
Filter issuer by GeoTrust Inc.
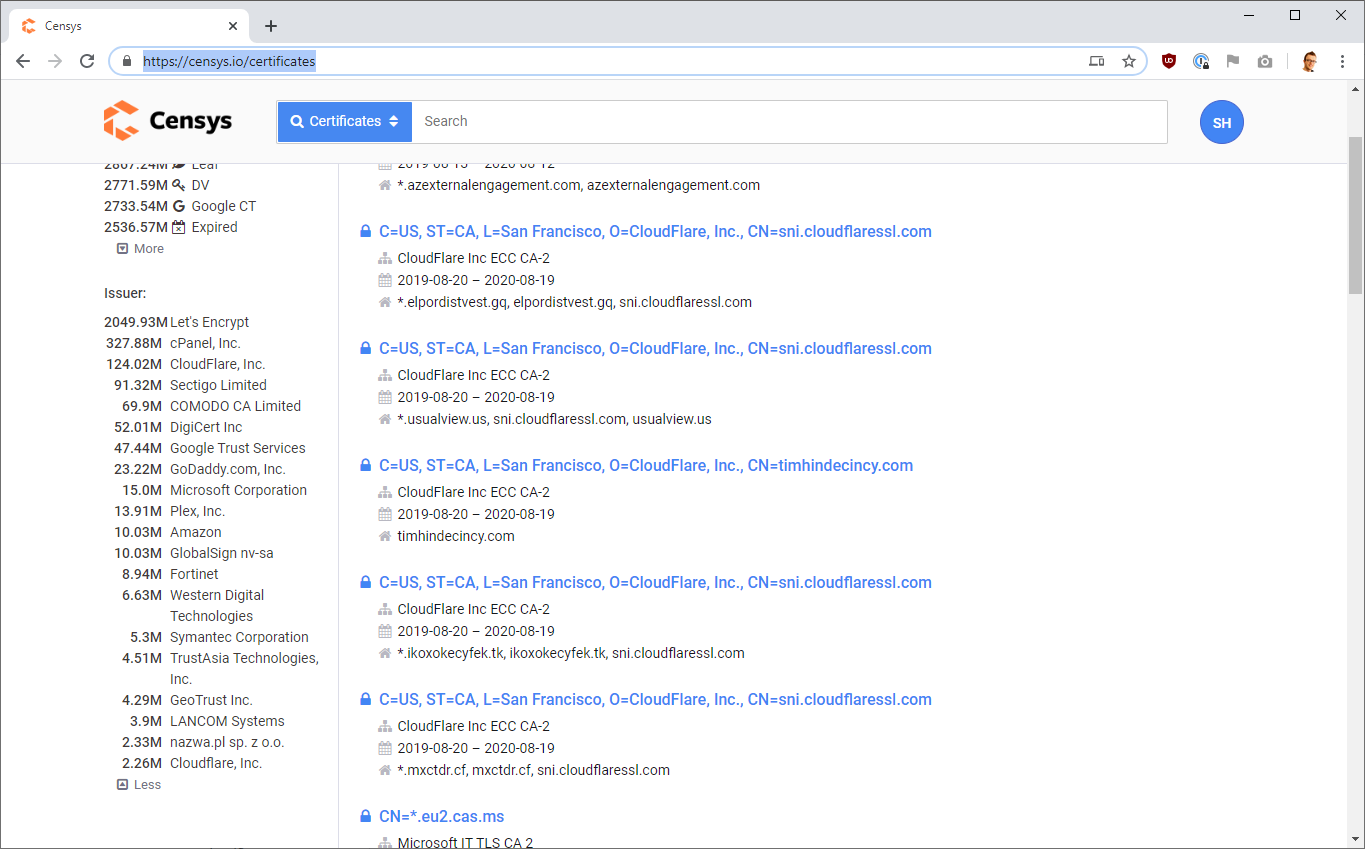[x=211, y=700]
